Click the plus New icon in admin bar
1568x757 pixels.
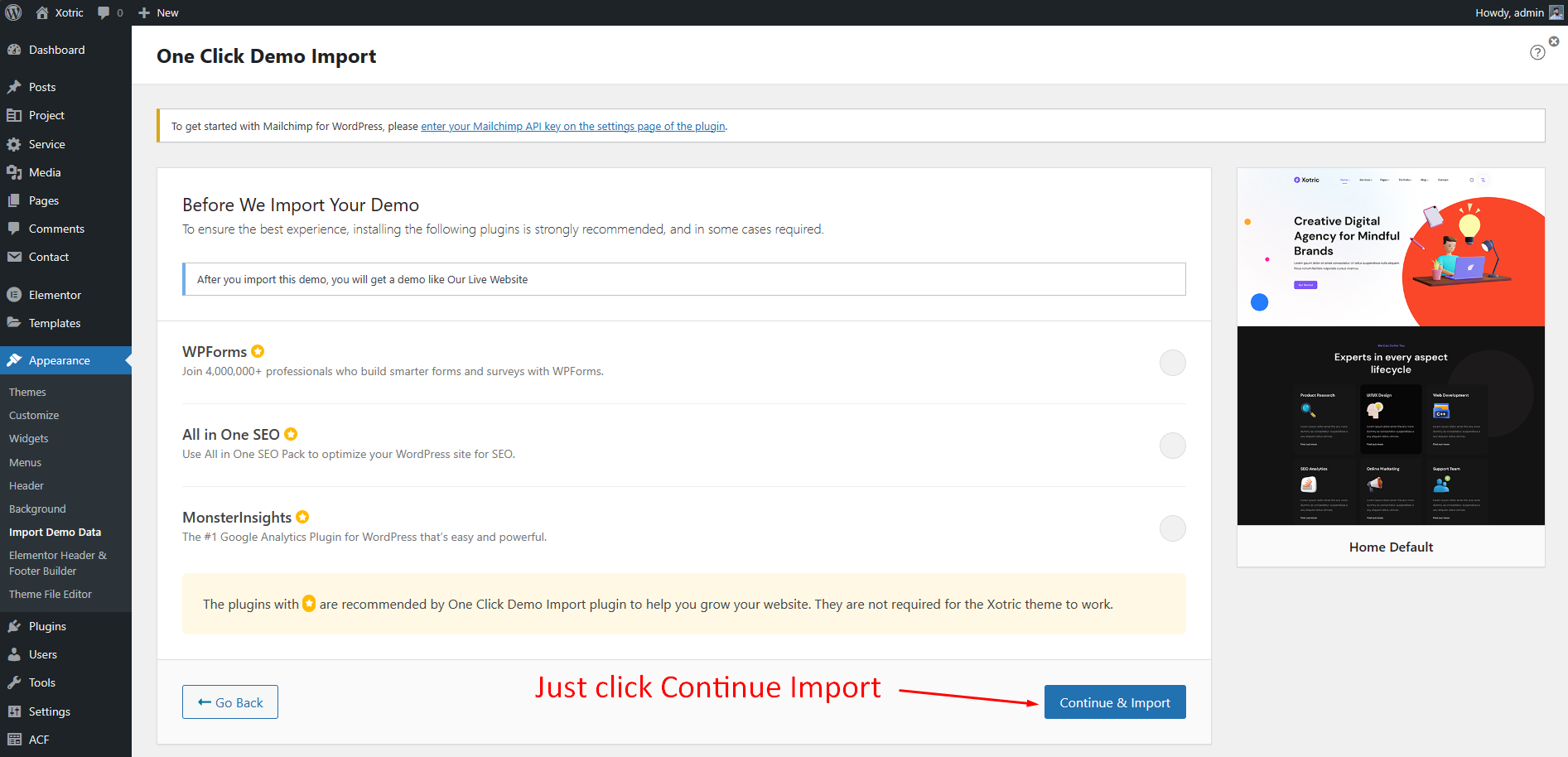pos(144,12)
